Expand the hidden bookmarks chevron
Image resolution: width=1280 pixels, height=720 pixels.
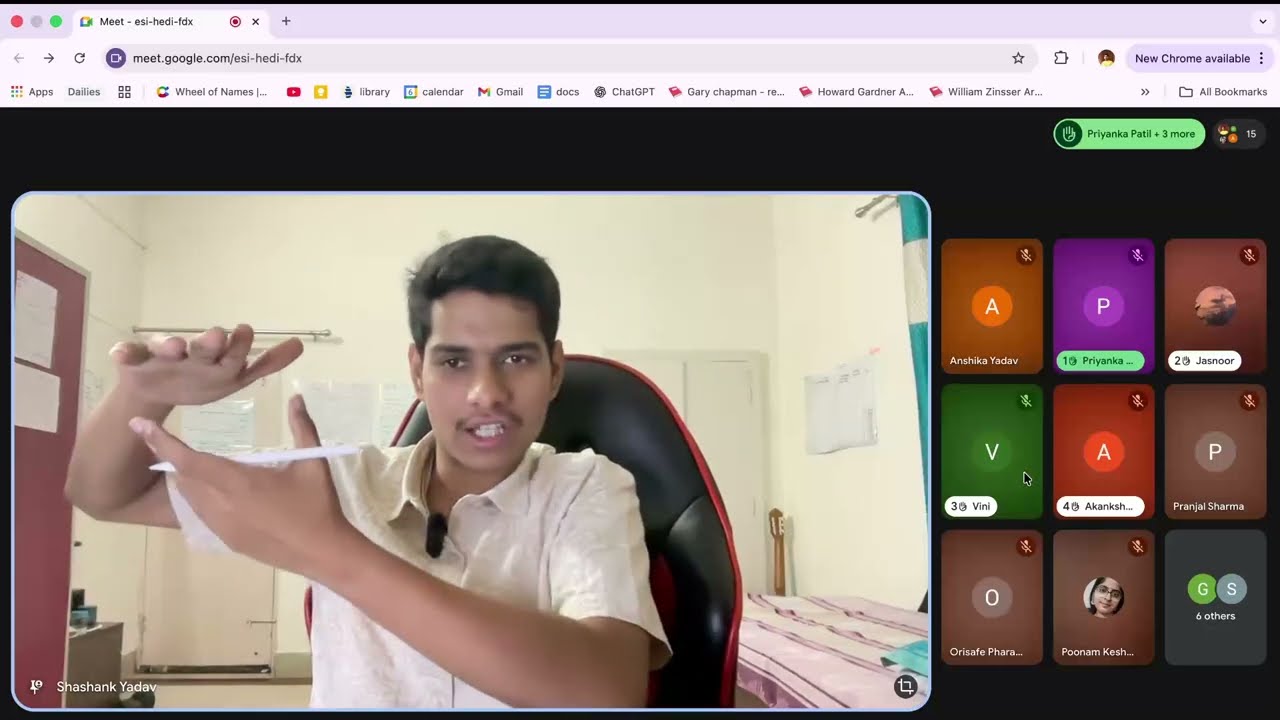click(x=1145, y=92)
